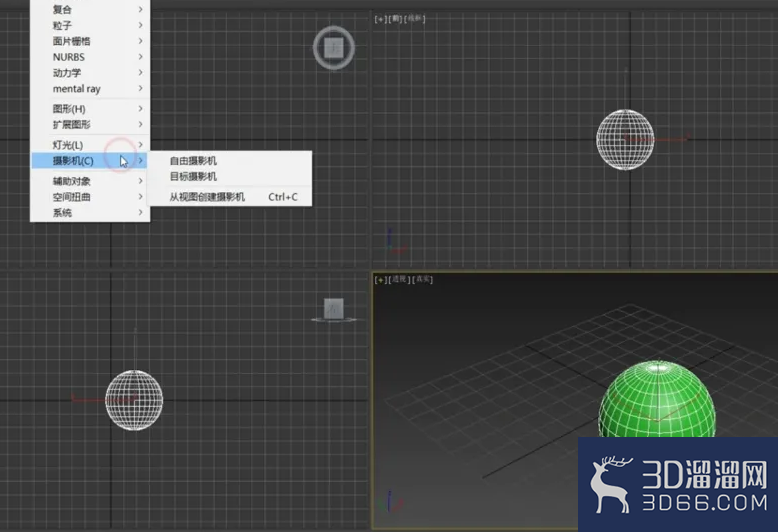Open the 粒子 submenu

click(x=90, y=25)
